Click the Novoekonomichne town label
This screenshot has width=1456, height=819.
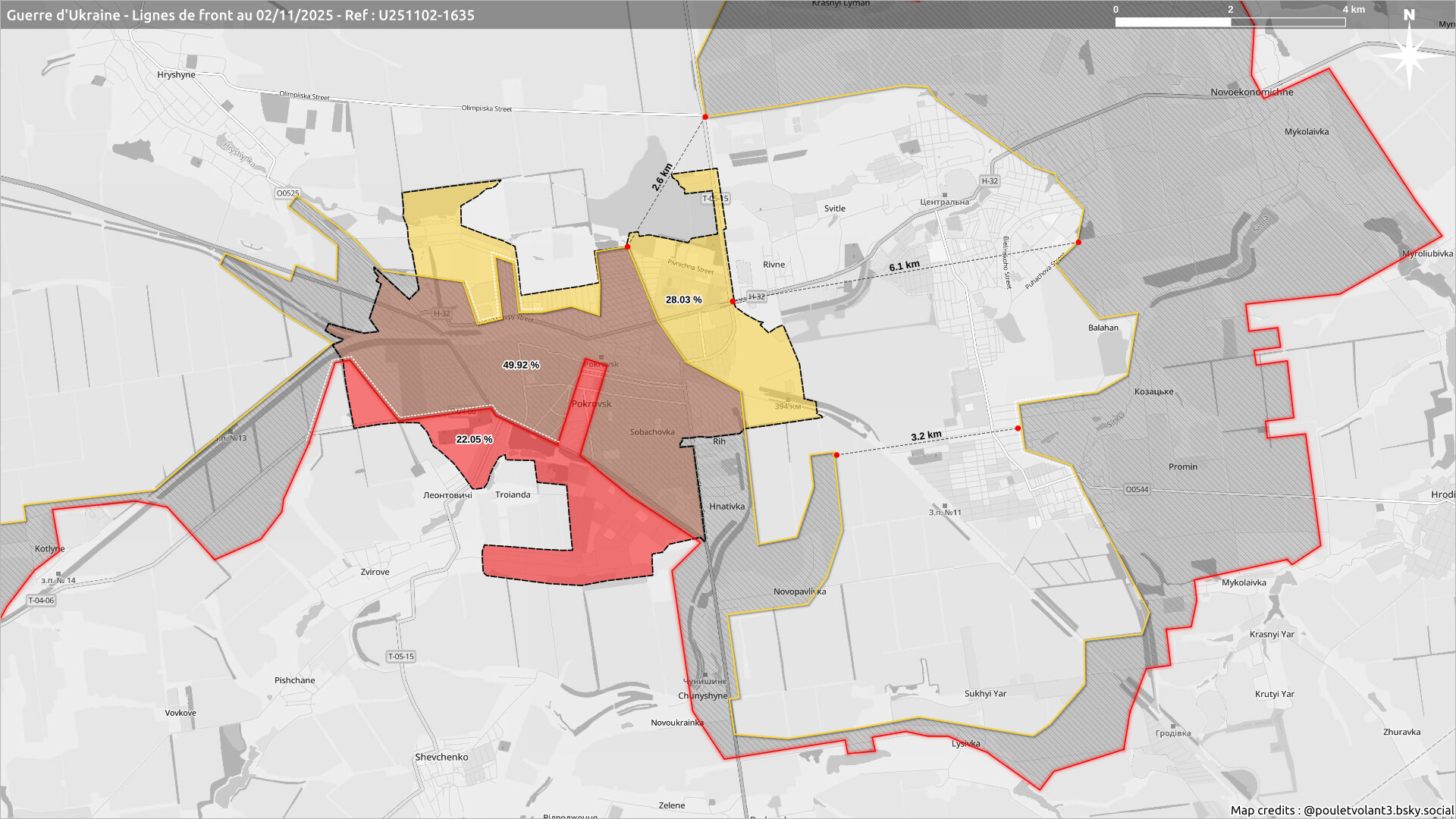coord(1251,92)
